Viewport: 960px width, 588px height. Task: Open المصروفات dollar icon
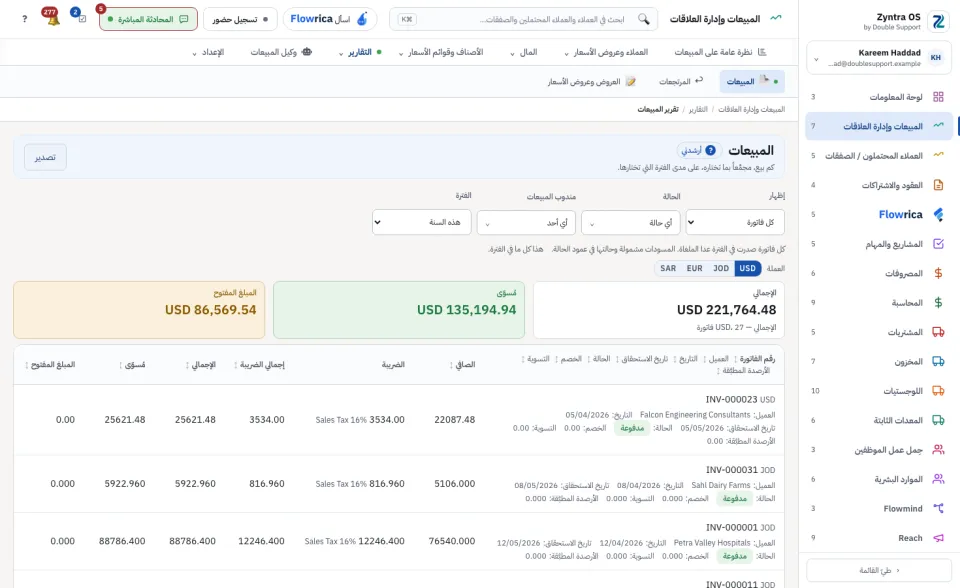tap(938, 273)
